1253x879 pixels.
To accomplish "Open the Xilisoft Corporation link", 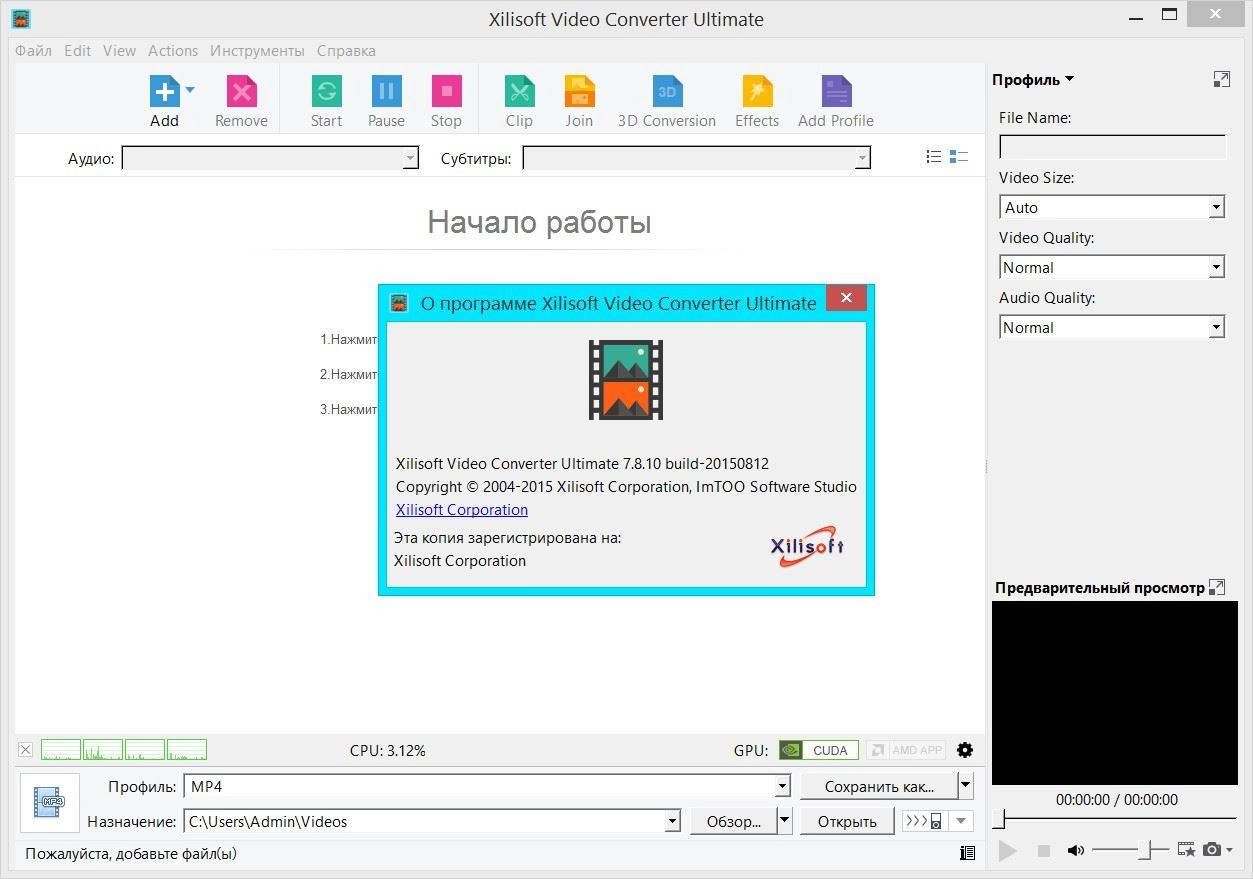I will point(462,510).
